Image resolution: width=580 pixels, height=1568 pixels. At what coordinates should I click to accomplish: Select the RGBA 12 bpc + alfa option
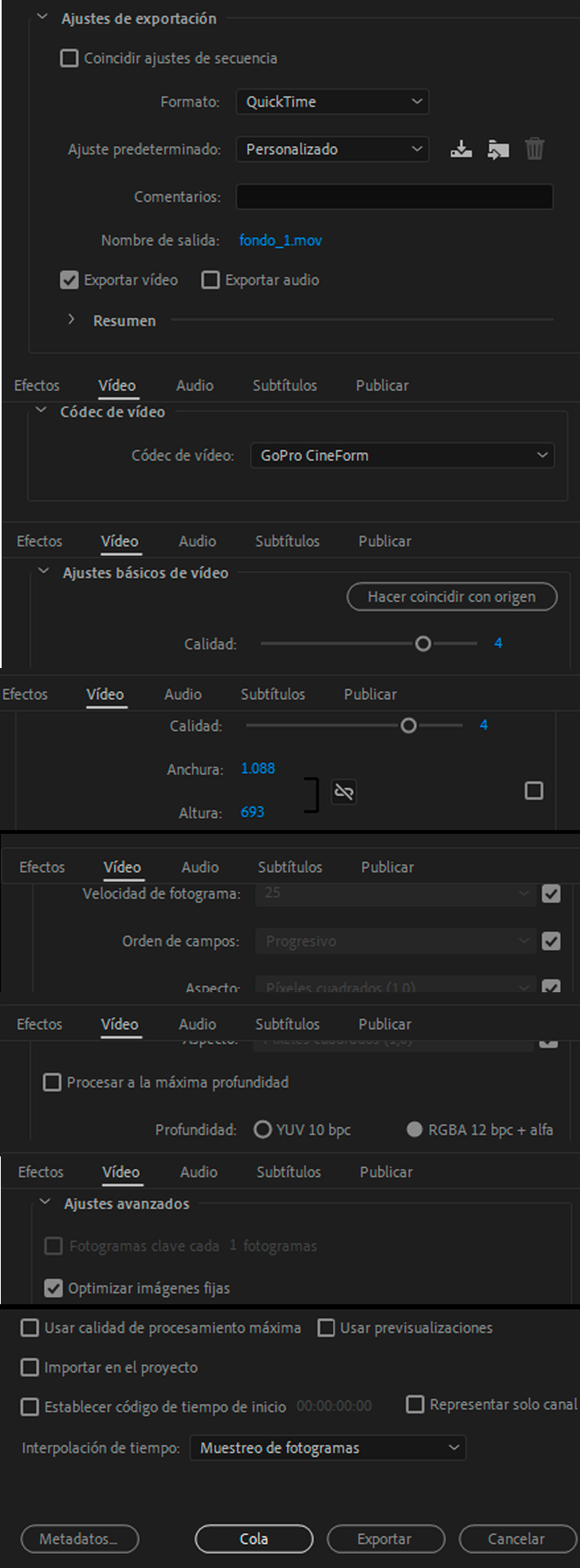pyautogui.click(x=414, y=1129)
